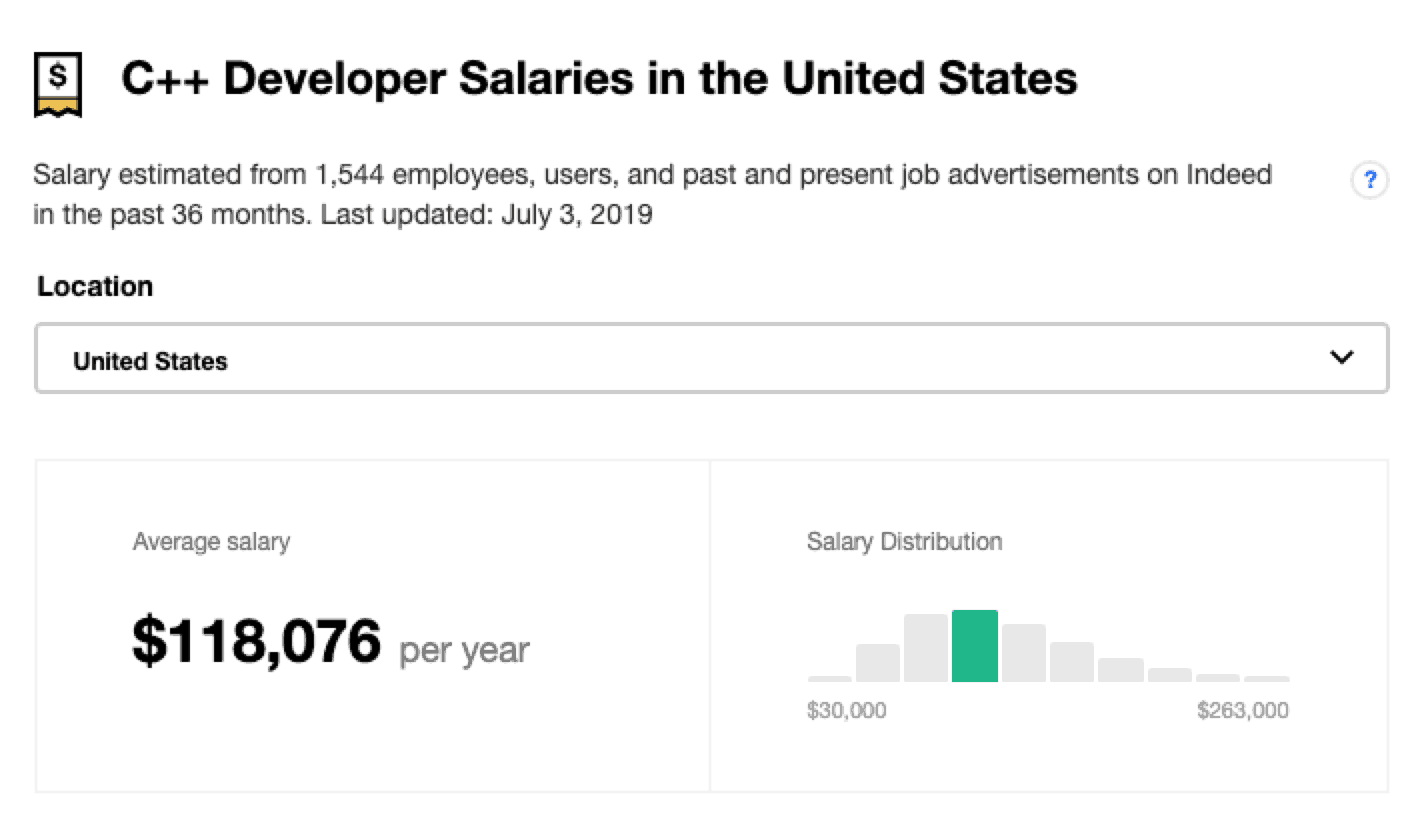
Task: Click the Salary Distribution label
Action: 904,542
